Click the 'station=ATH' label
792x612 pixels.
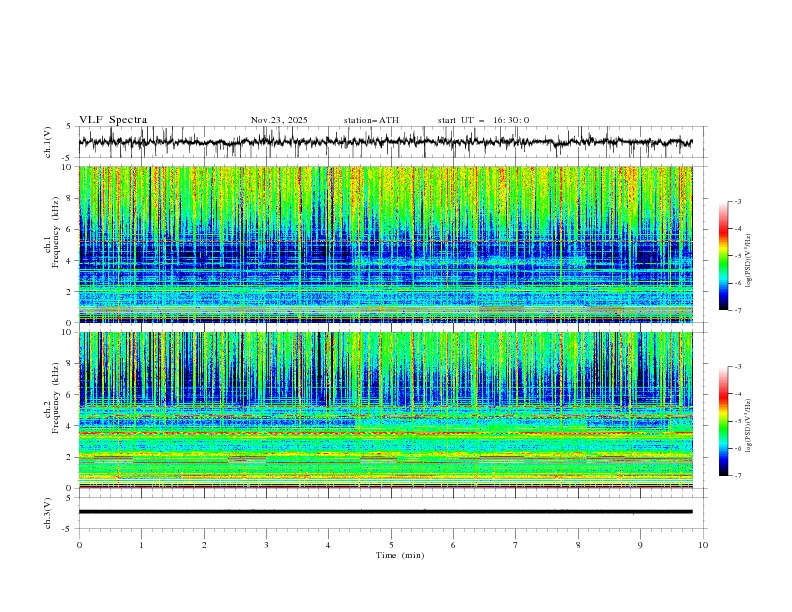pyautogui.click(x=371, y=120)
